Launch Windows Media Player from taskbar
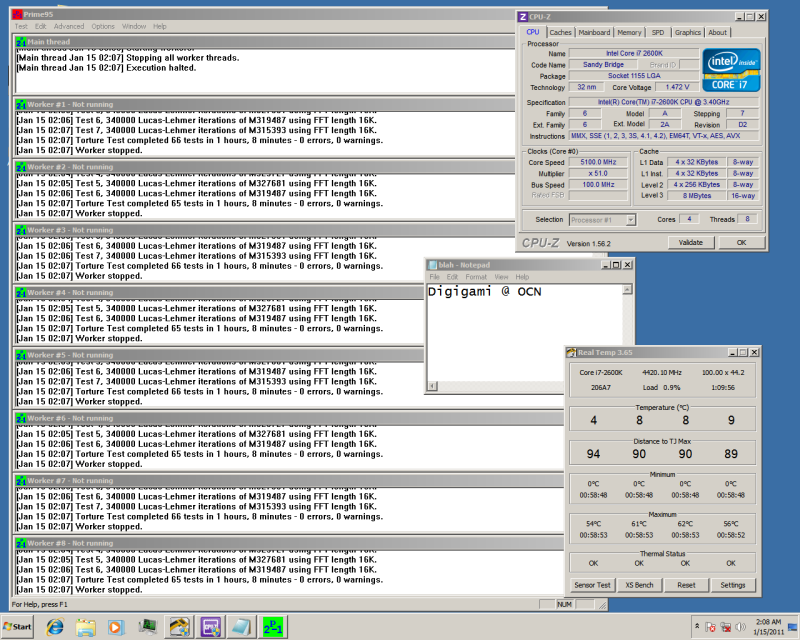800x640 pixels. click(x=116, y=627)
